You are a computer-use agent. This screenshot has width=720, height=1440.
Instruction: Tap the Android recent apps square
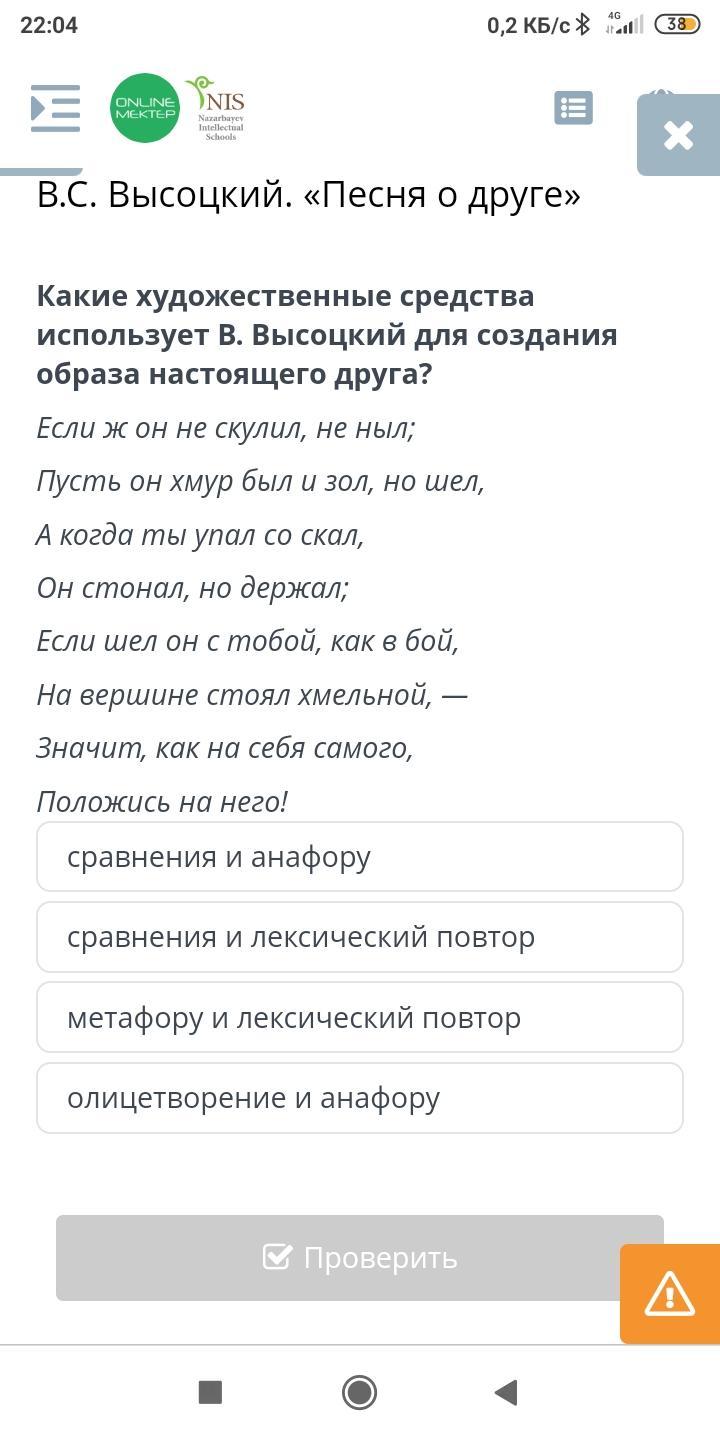(x=210, y=1392)
